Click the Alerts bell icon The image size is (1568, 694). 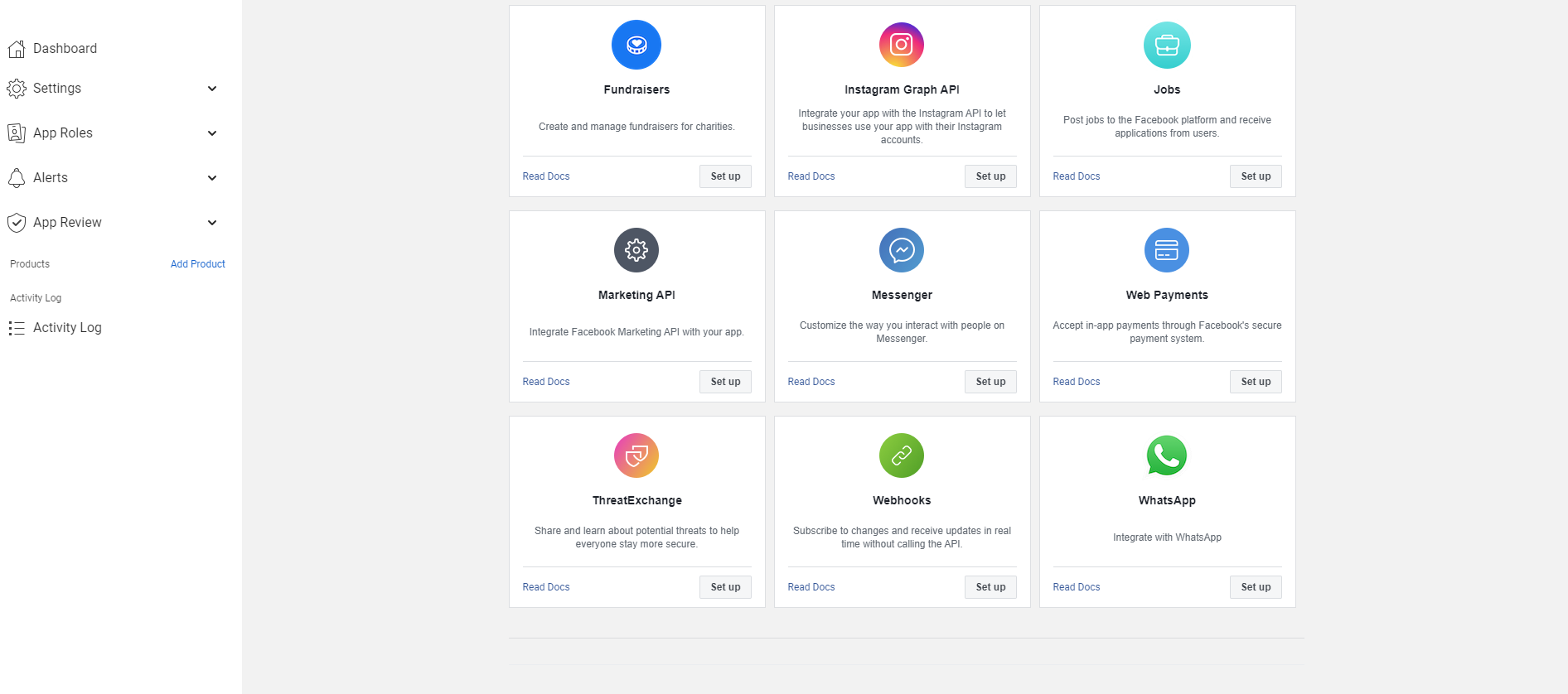coord(17,178)
